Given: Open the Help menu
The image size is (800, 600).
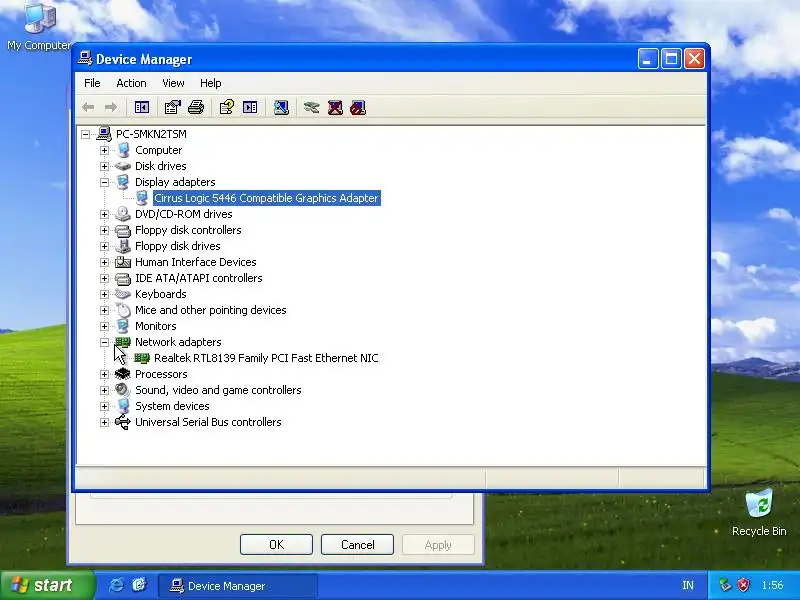Looking at the screenshot, I should click(210, 83).
